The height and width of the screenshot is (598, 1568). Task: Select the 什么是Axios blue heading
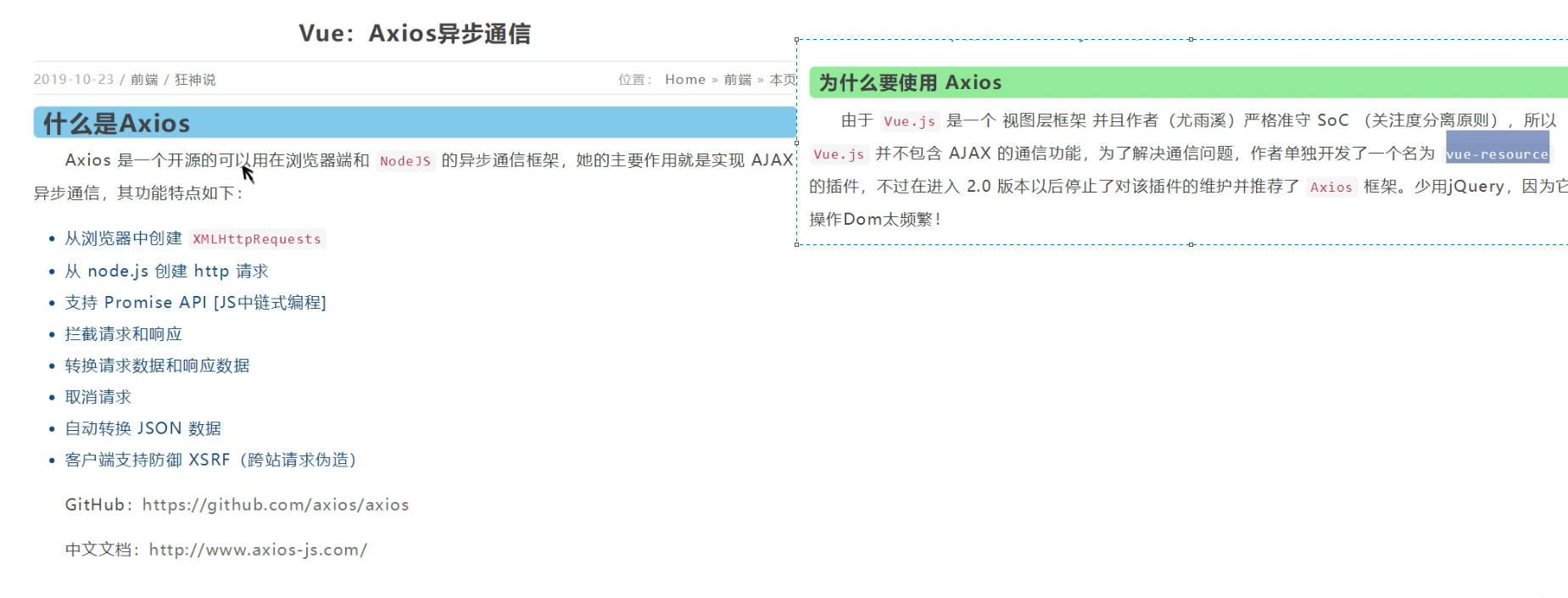coord(117,124)
